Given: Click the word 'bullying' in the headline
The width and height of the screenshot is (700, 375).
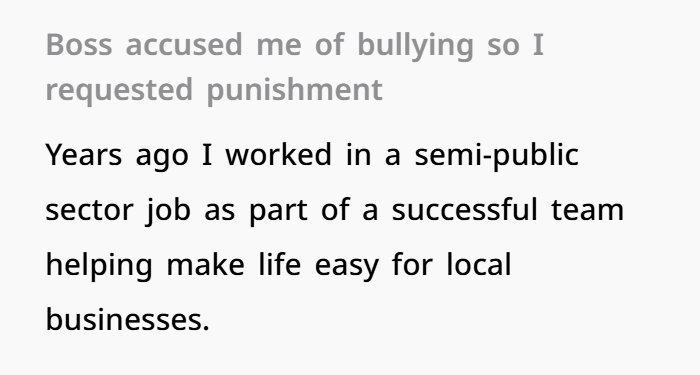Looking at the screenshot, I should 415,46.
